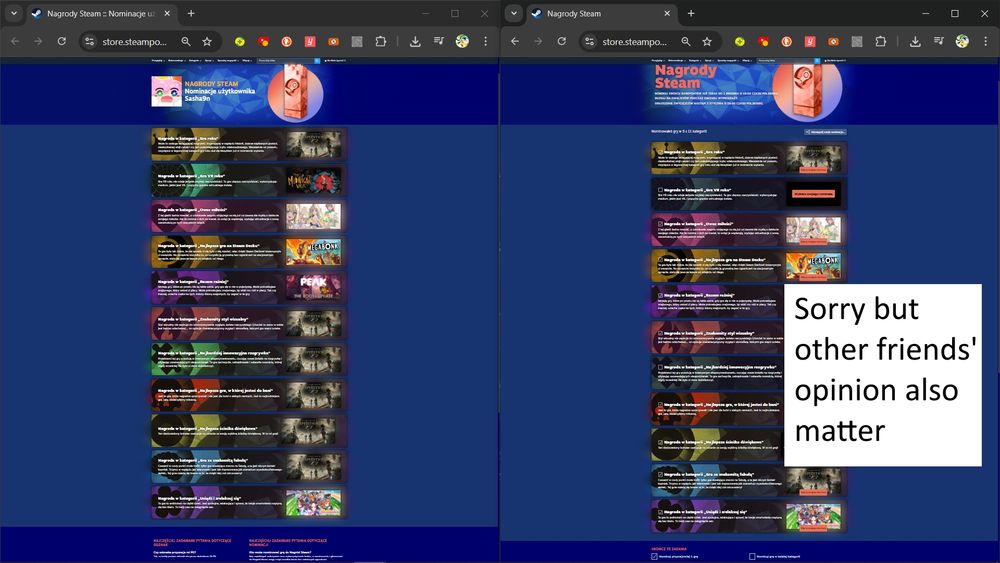Click the address bar URL in left window

tap(134, 41)
